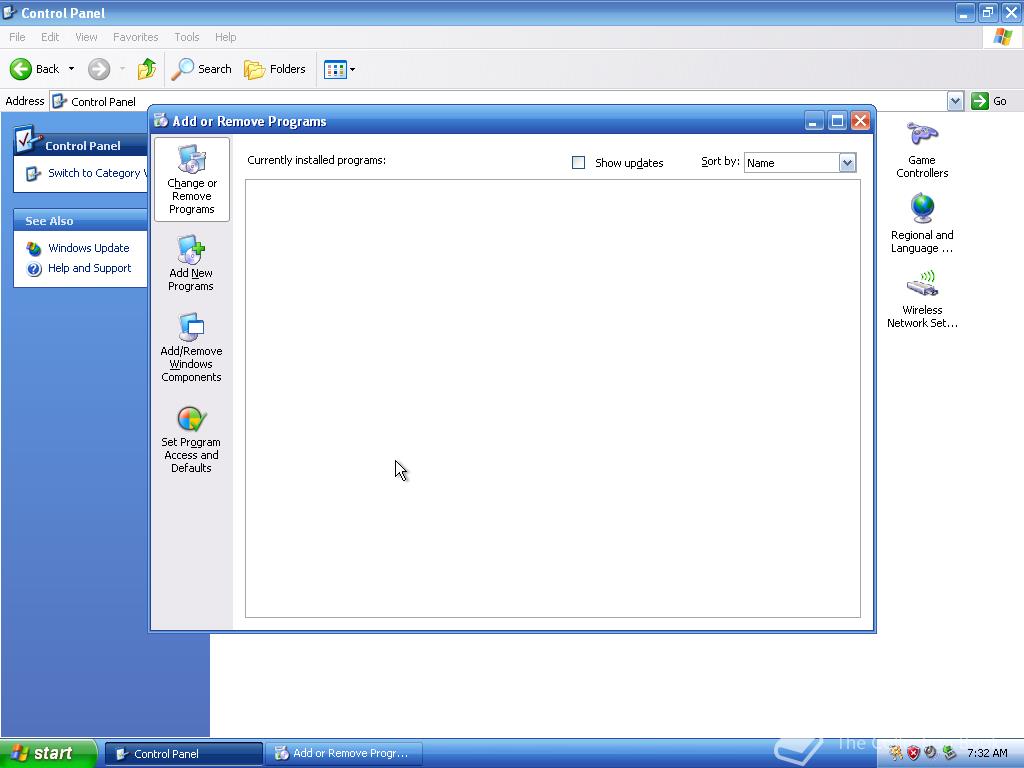Viewport: 1024px width, 768px height.
Task: Open the Sort by Name dropdown
Action: [847, 163]
